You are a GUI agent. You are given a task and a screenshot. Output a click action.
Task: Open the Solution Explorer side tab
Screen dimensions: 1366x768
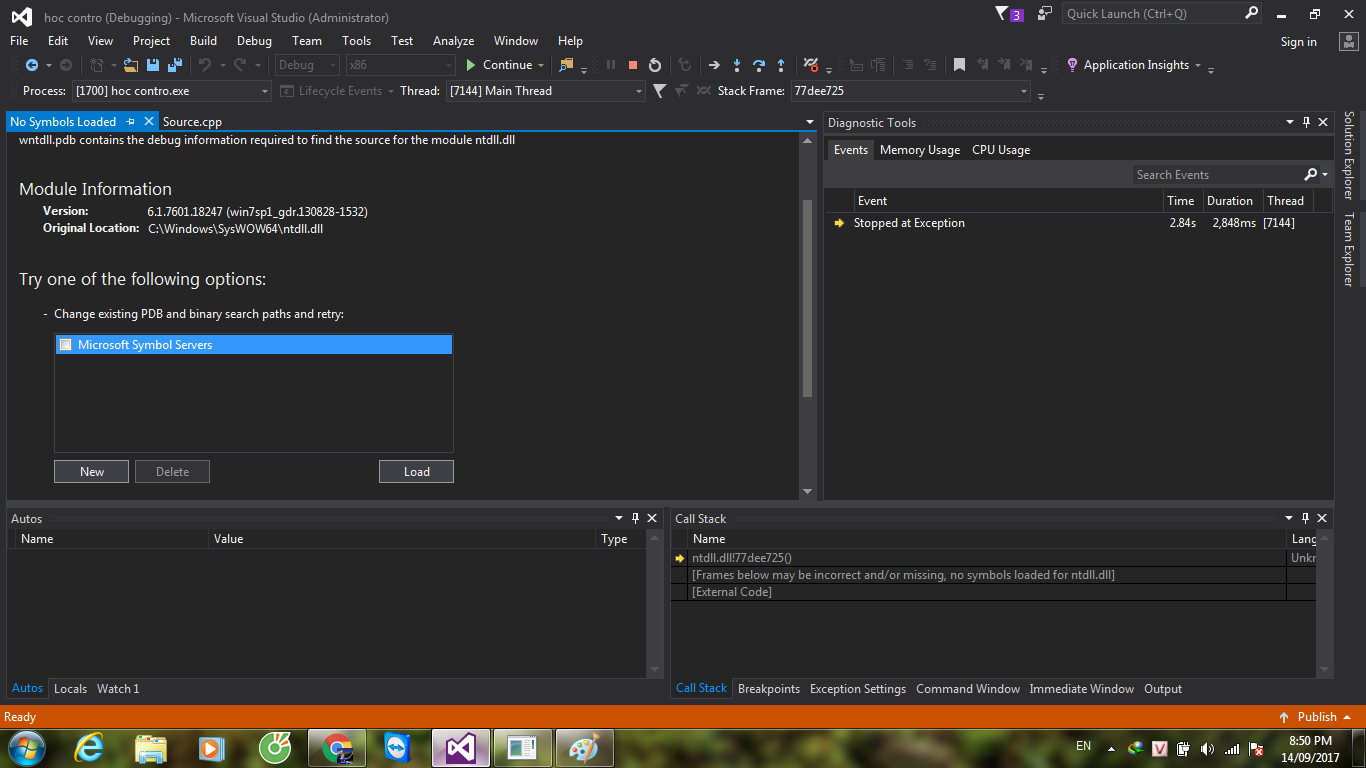pyautogui.click(x=1349, y=155)
